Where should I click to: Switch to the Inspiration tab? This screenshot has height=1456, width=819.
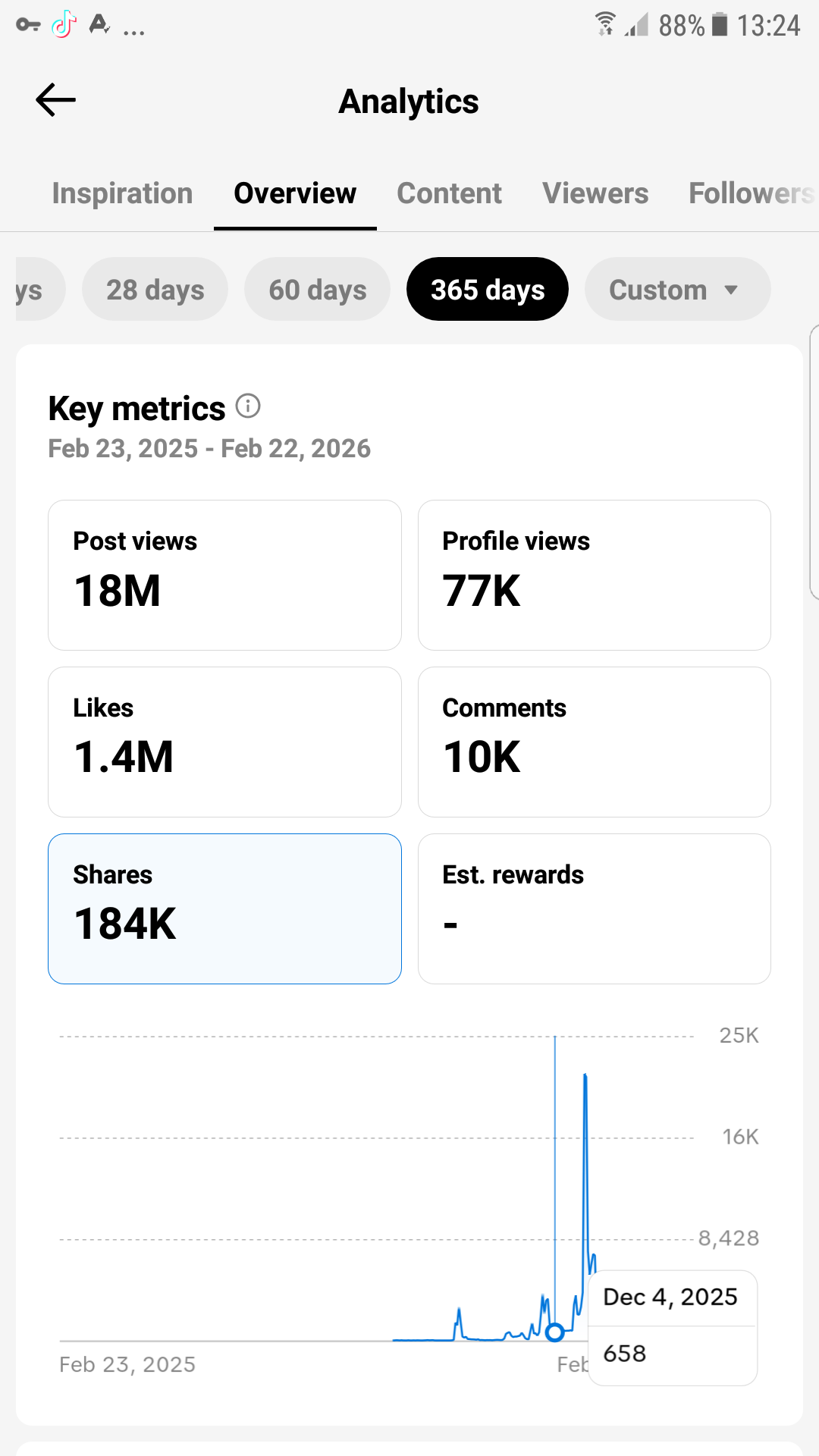tap(122, 193)
